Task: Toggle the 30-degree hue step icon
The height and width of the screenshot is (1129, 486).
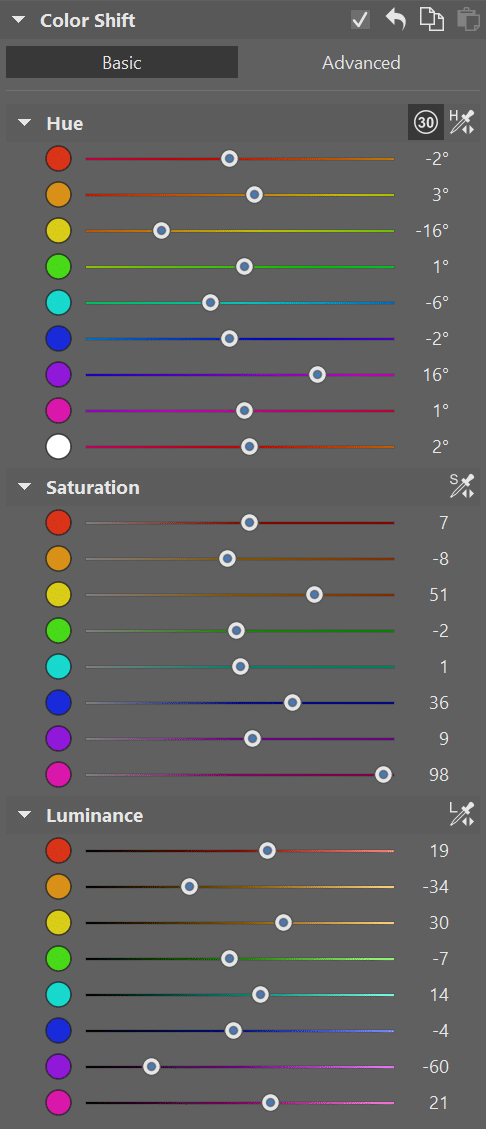Action: coord(426,122)
